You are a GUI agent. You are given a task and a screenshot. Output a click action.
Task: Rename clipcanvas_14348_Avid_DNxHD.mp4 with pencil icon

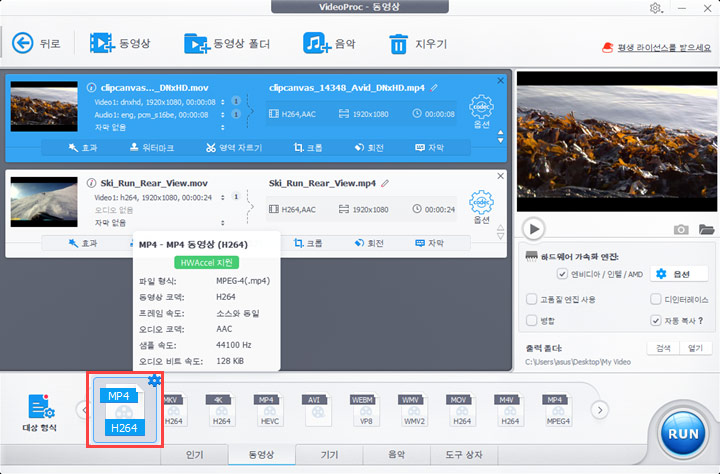pos(434,88)
